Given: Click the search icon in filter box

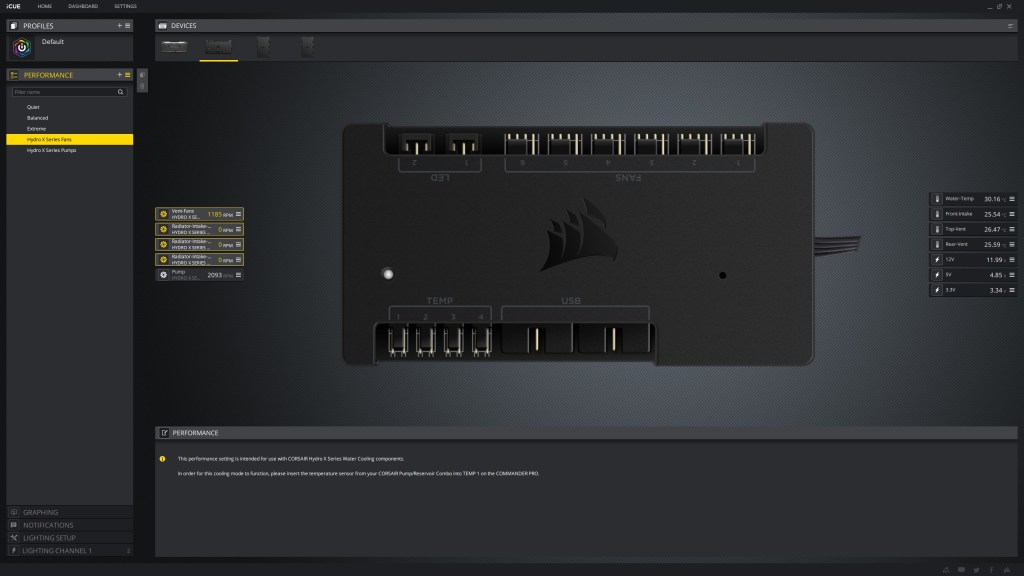Looking at the screenshot, I should click(121, 92).
